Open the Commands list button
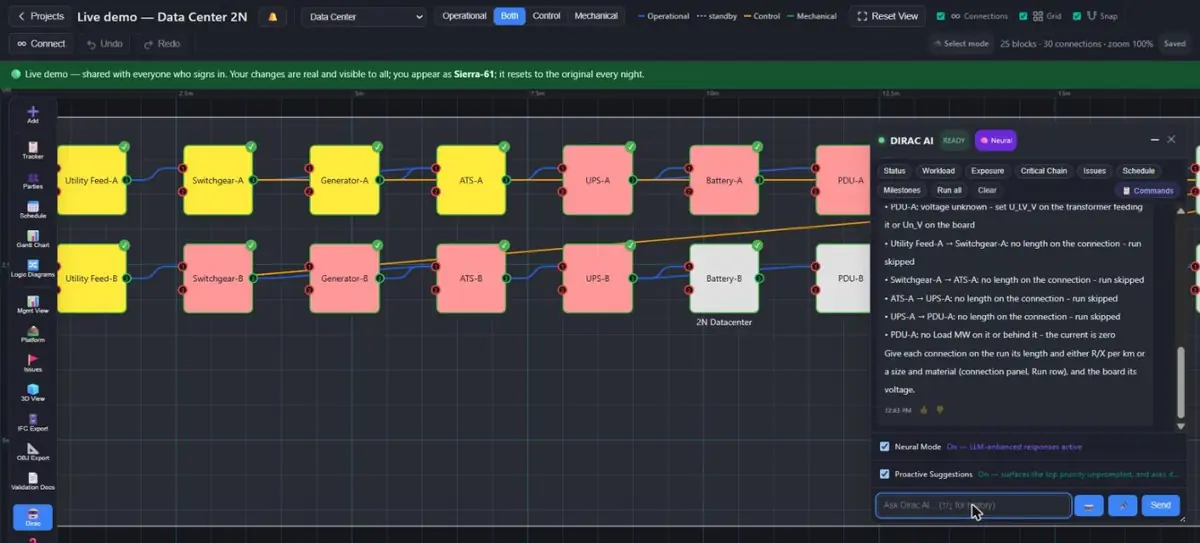 tap(1148, 190)
